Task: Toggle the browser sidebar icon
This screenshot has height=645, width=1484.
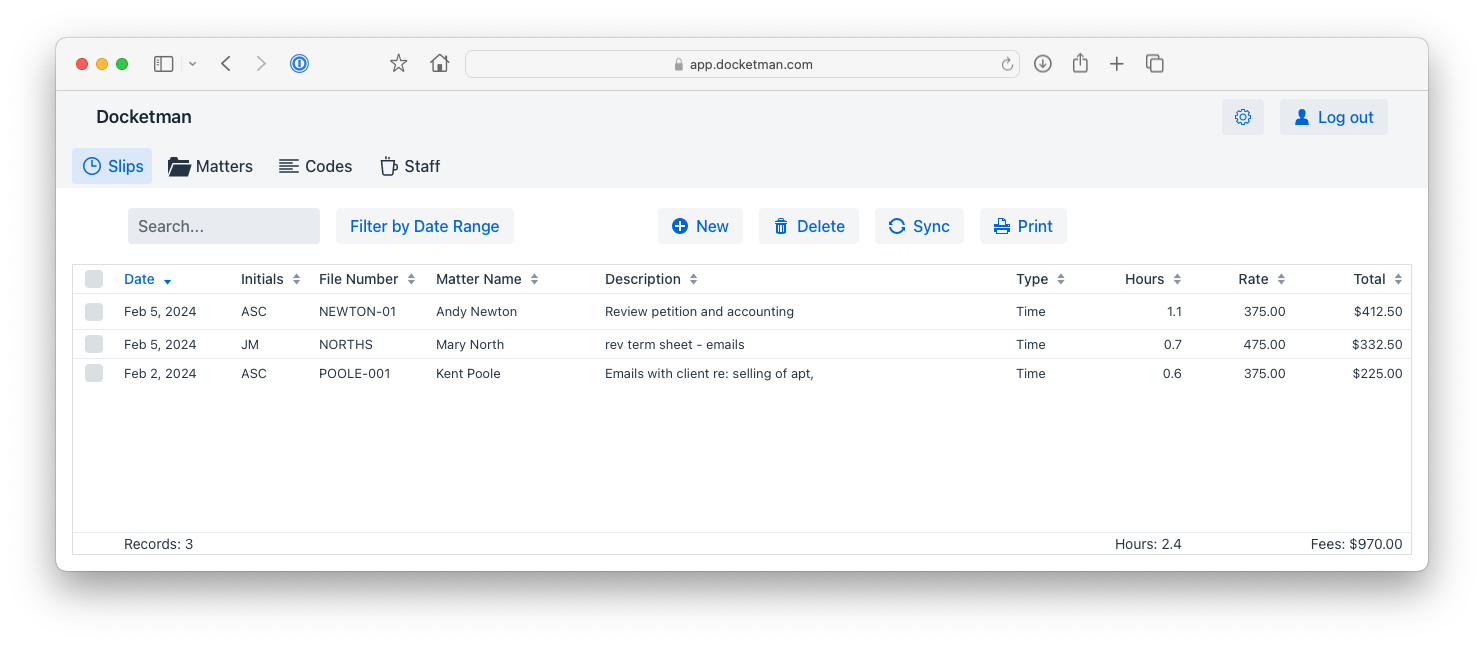Action: coord(164,64)
